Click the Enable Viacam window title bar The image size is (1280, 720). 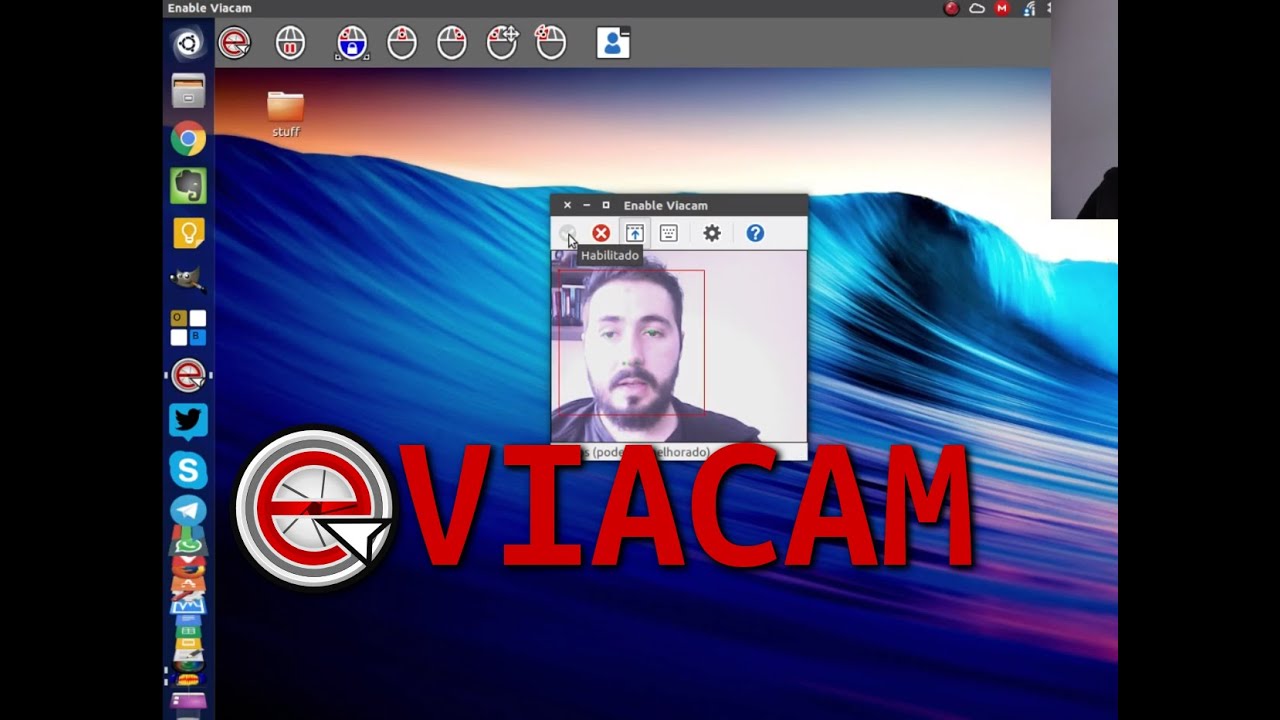point(679,205)
